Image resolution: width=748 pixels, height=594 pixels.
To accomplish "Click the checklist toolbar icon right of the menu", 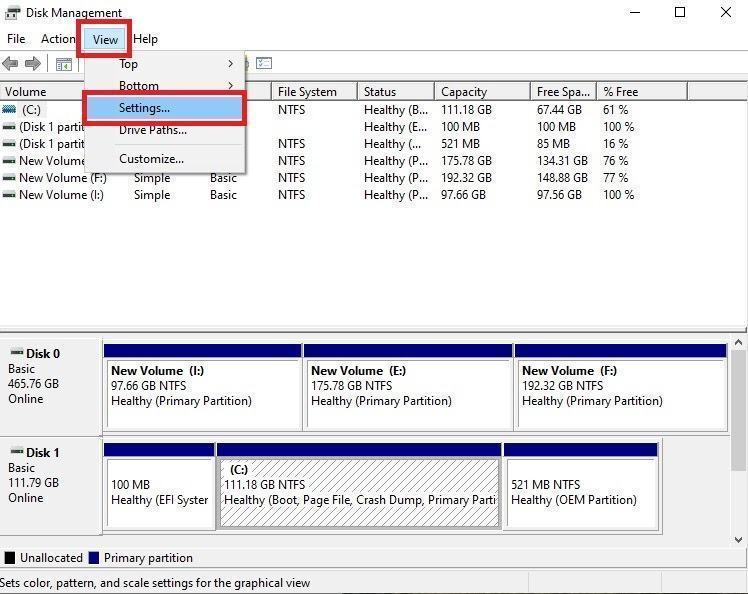I will [264, 64].
